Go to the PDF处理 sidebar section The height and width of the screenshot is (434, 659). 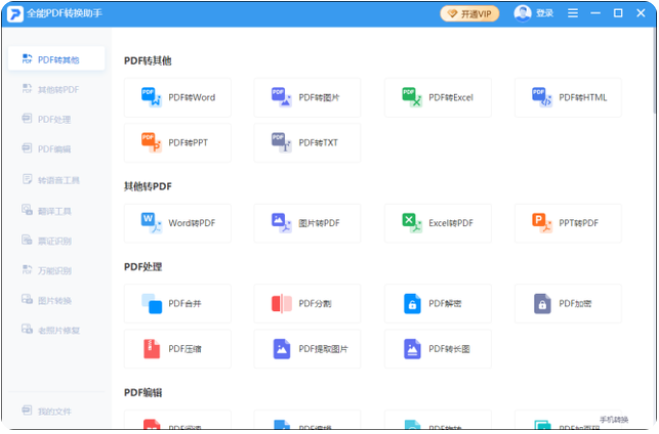click(56, 119)
